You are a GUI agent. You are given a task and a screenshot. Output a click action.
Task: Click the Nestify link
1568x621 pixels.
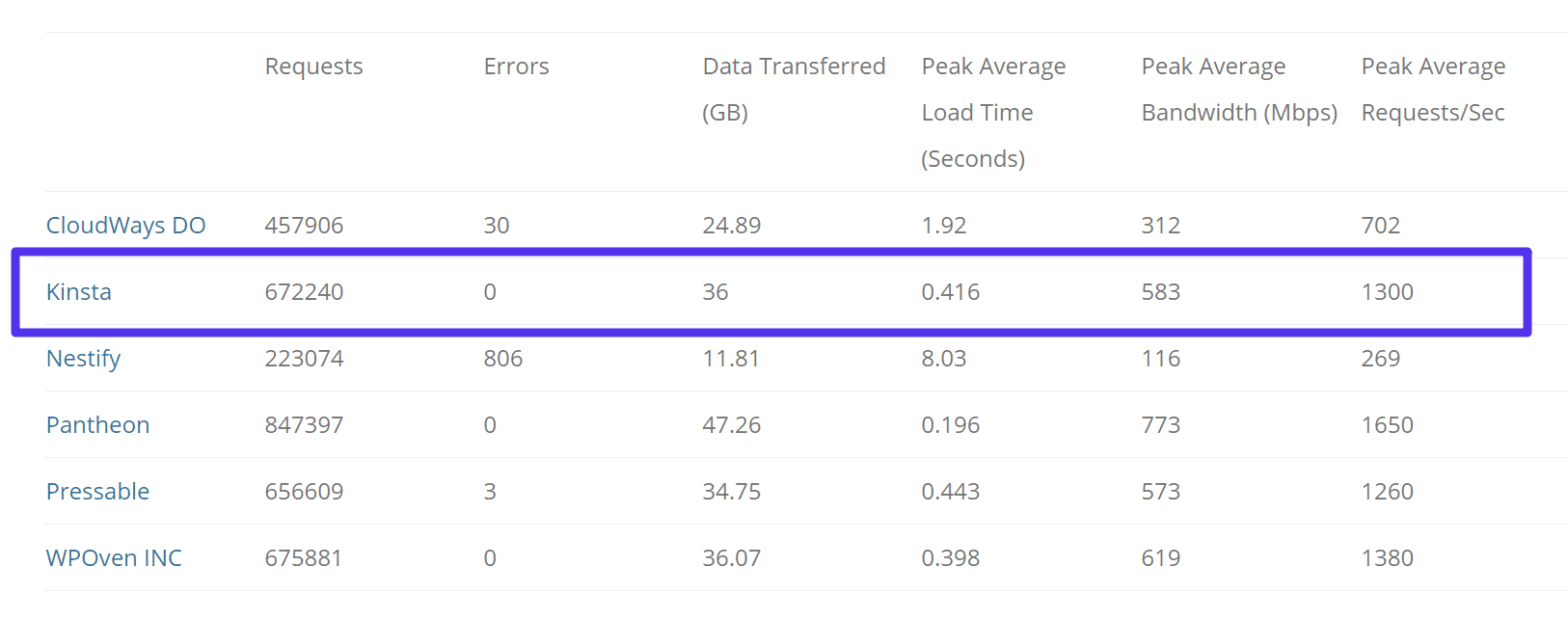click(83, 359)
